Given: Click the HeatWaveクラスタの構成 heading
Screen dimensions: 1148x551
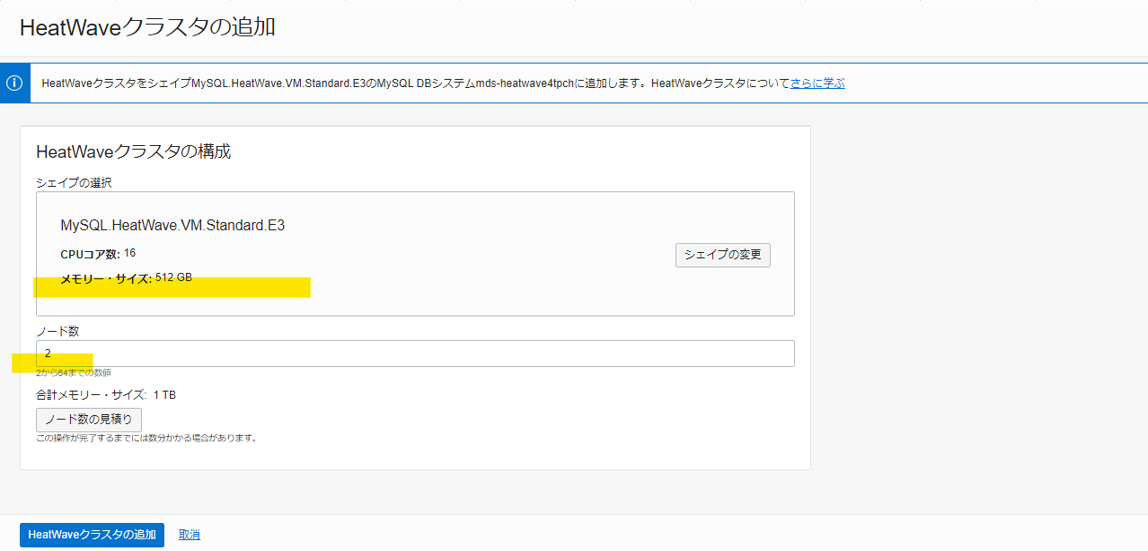Looking at the screenshot, I should point(133,152).
